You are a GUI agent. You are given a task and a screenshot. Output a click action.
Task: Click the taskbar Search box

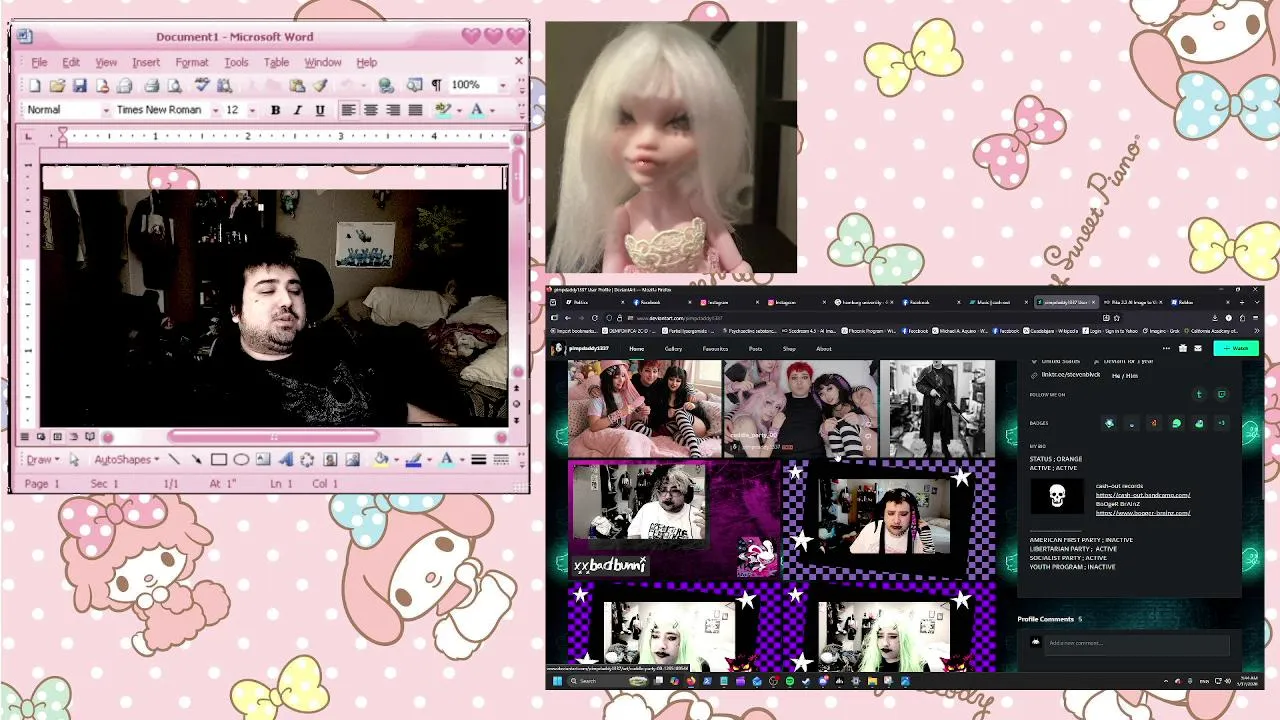coord(610,681)
